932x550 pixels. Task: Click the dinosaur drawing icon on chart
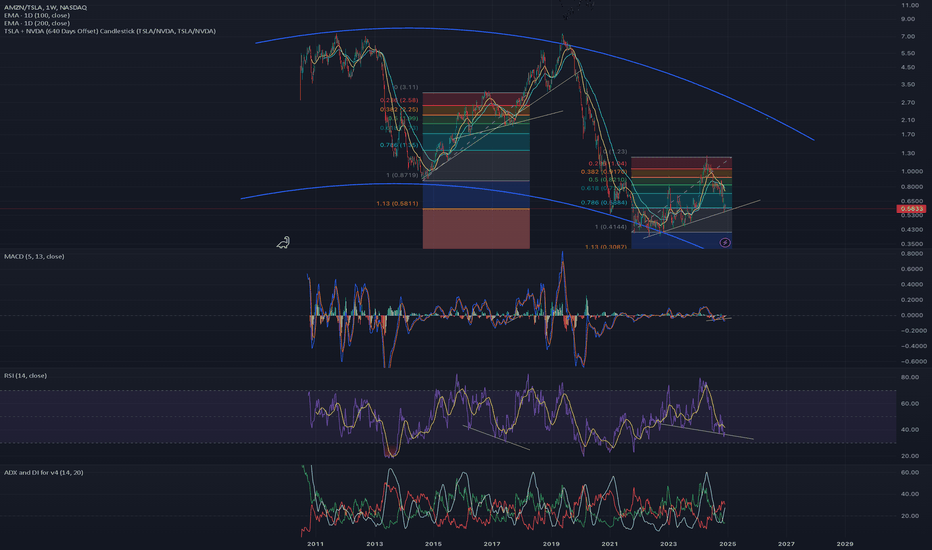284,242
